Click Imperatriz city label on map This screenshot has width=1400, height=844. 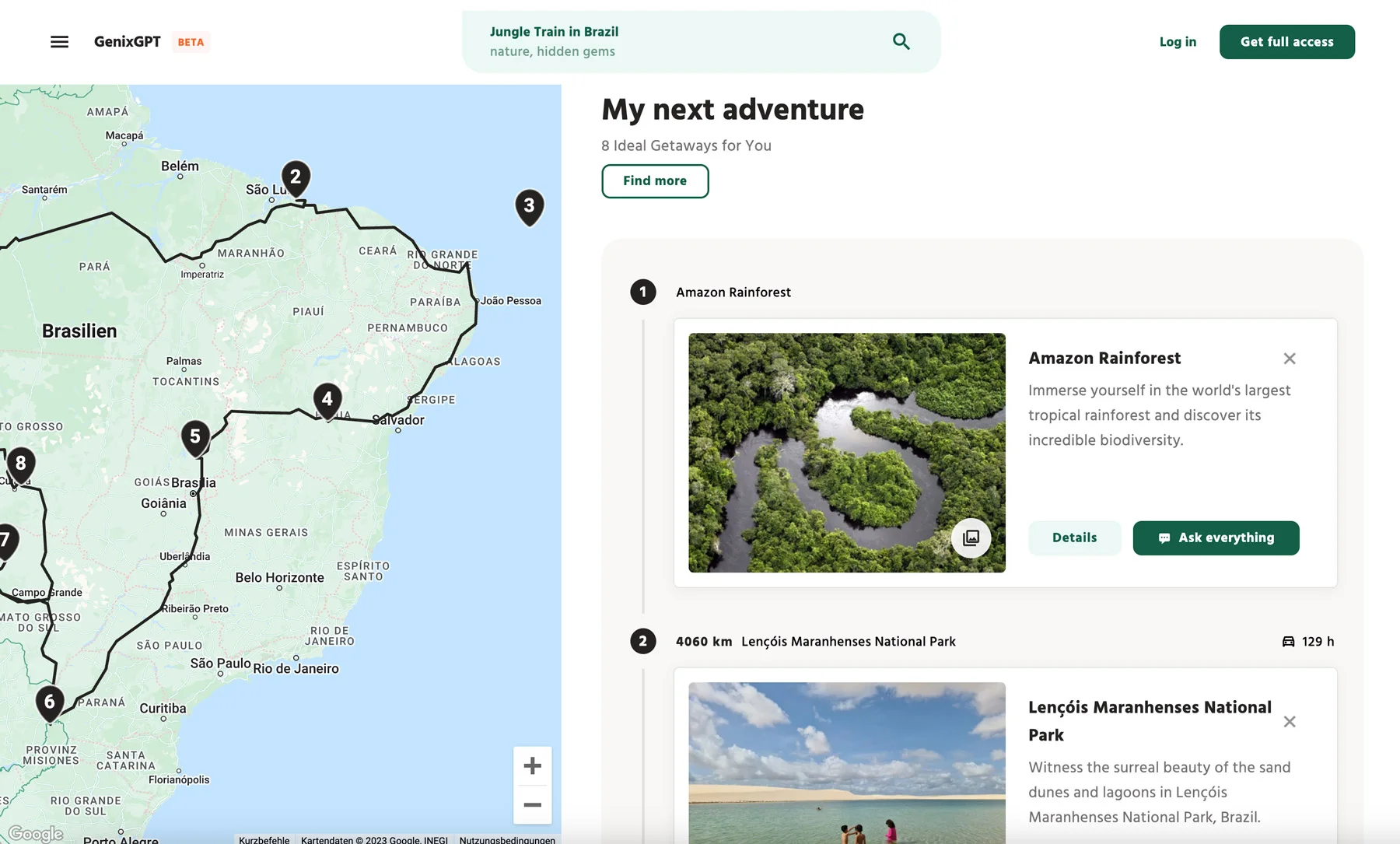pos(202,275)
